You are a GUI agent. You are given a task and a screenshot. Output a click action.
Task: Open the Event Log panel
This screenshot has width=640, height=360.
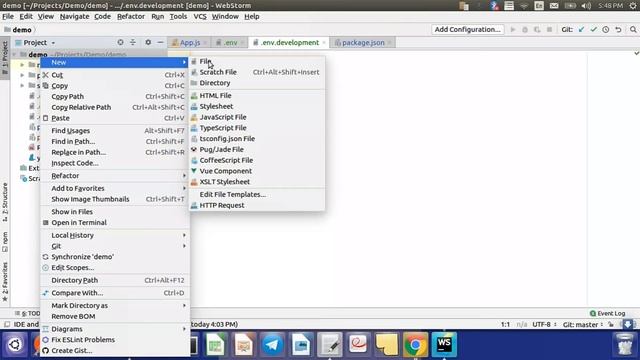pos(607,313)
